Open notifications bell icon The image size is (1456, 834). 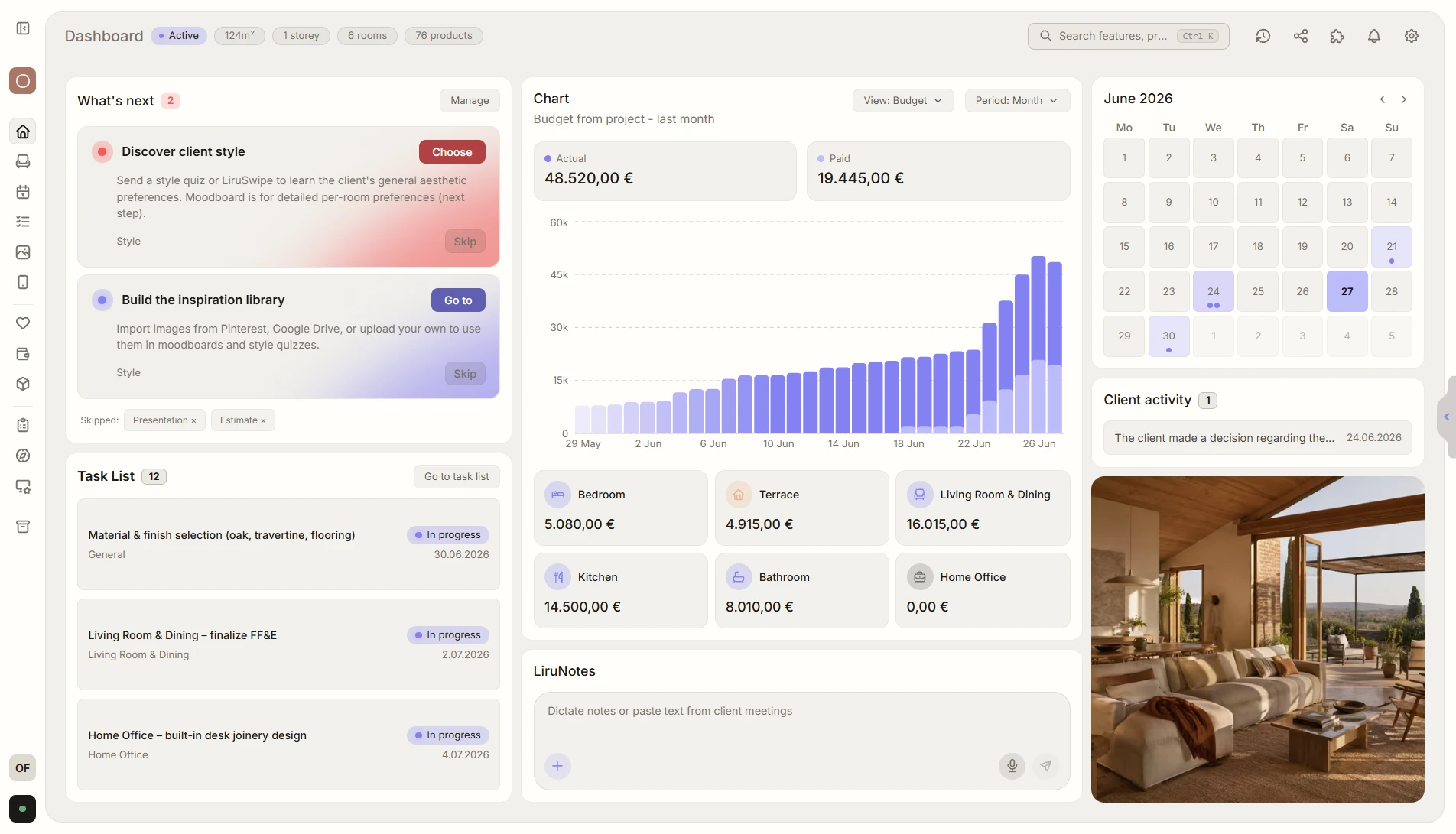pos(1373,36)
